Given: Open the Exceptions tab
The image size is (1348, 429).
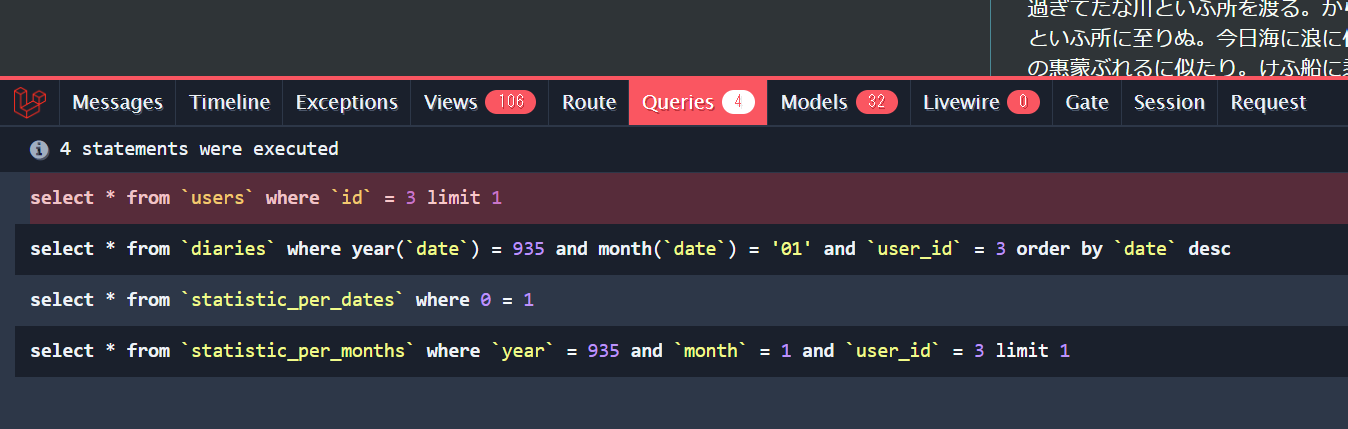Looking at the screenshot, I should click(x=347, y=102).
